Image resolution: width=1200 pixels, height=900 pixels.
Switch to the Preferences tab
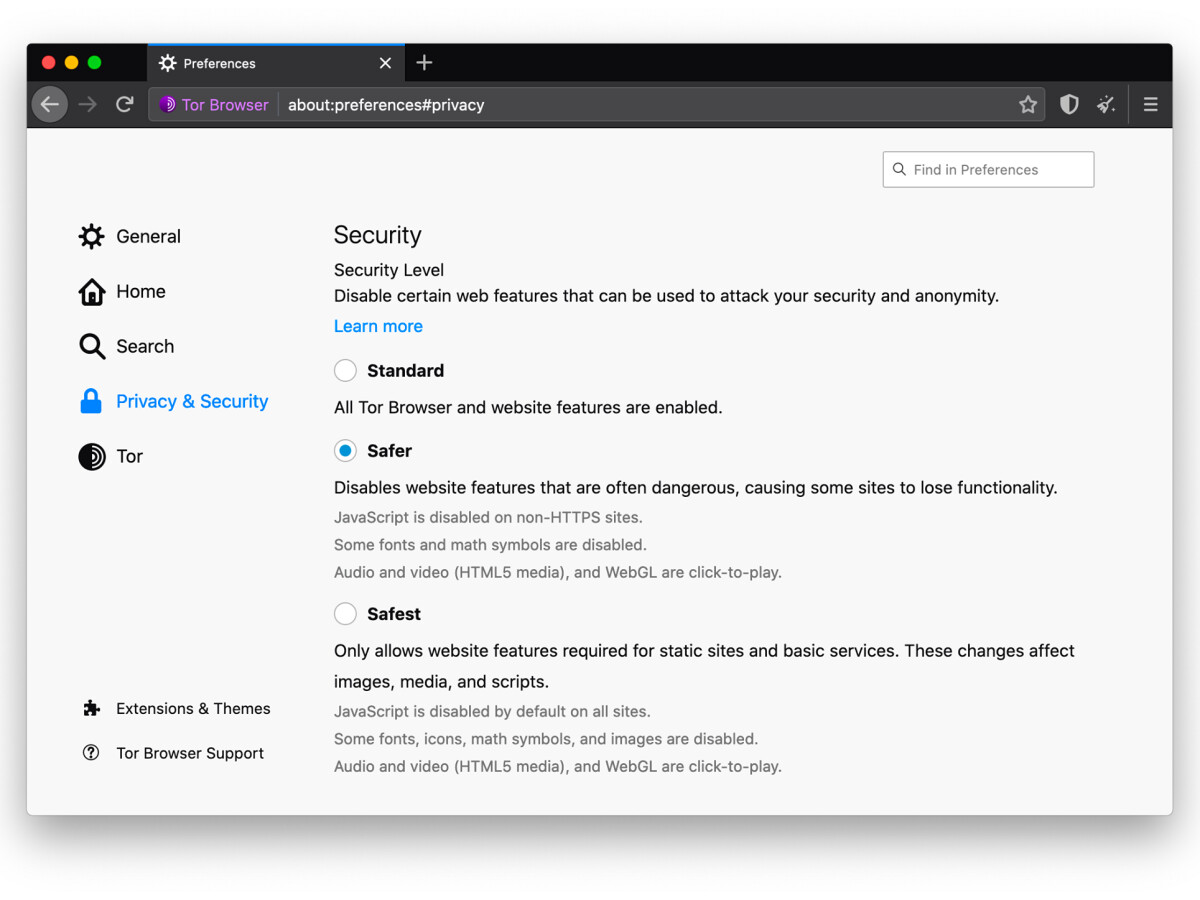pyautogui.click(x=276, y=63)
